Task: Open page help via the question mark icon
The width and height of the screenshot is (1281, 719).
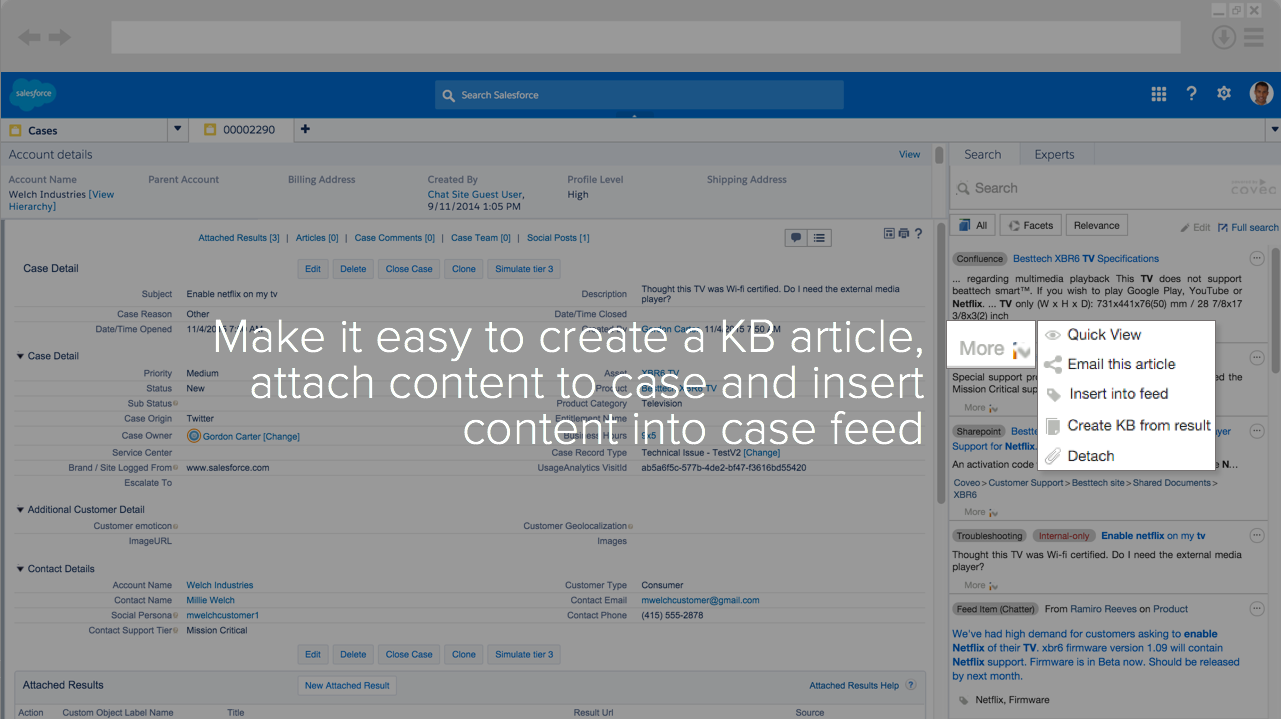Action: coord(918,233)
